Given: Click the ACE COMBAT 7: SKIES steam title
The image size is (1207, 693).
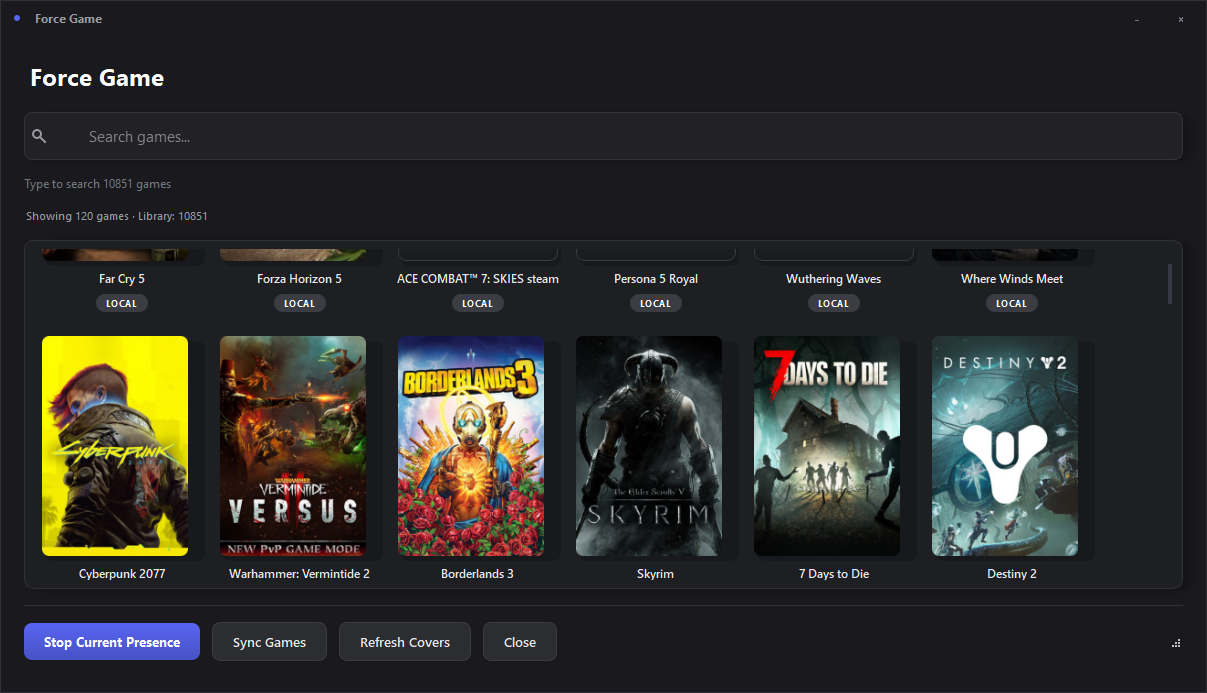Looking at the screenshot, I should tap(478, 279).
